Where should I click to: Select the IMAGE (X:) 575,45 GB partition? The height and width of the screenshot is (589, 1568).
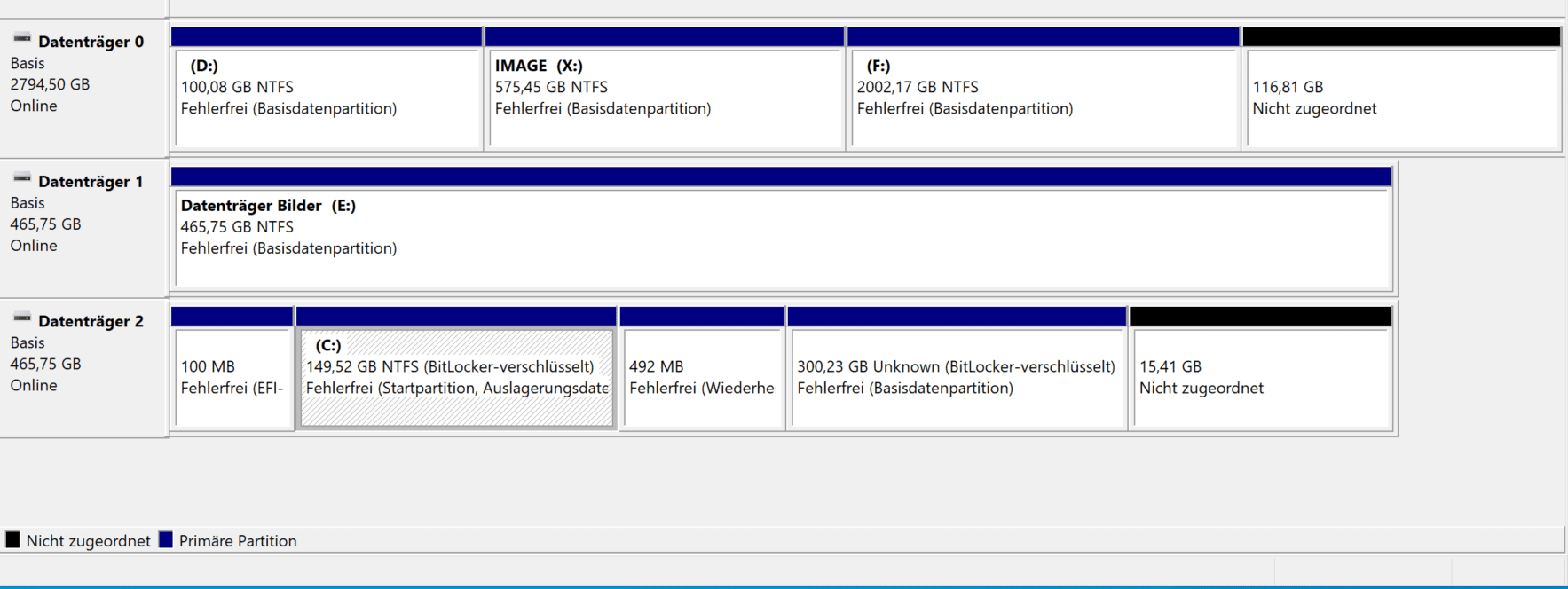pyautogui.click(x=664, y=98)
